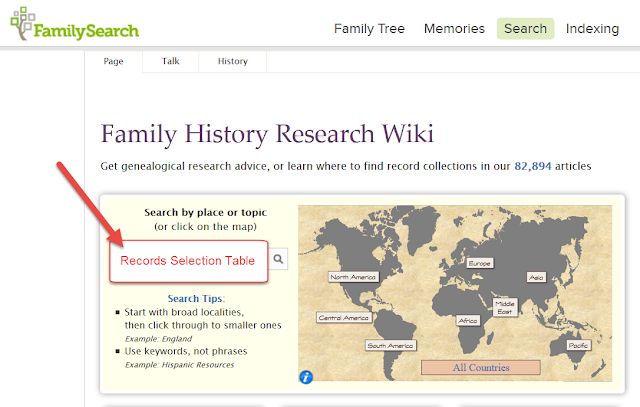Open the Family Tree menu

click(369, 29)
